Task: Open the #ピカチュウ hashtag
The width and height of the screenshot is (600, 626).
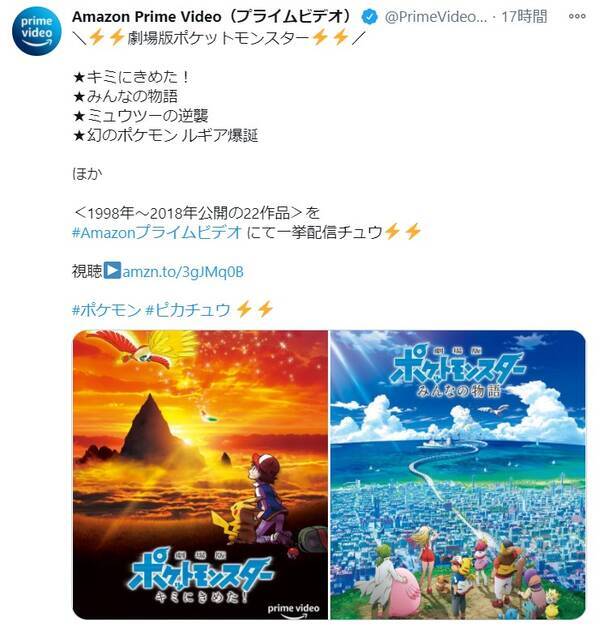Action: (x=188, y=310)
